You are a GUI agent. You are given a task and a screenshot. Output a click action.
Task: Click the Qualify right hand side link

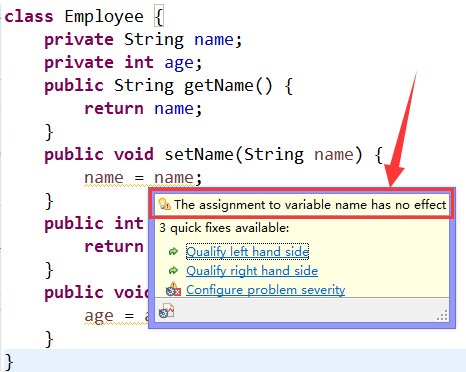point(252,271)
